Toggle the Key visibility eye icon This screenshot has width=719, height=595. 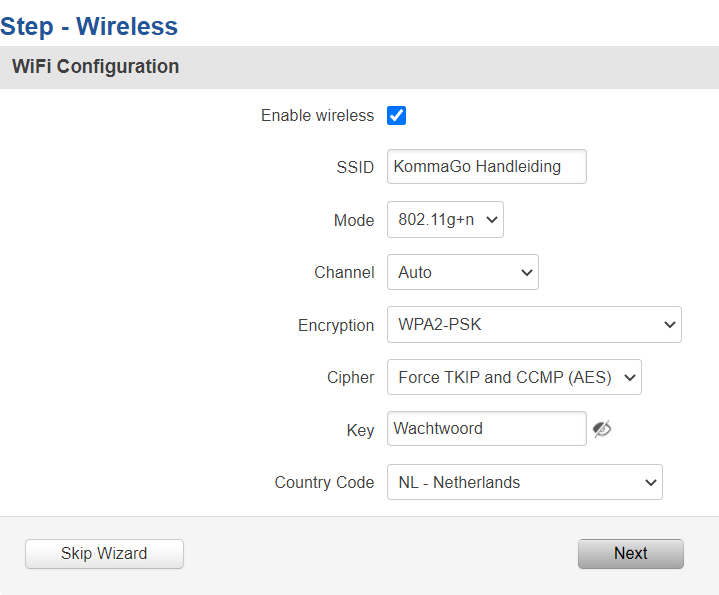[x=601, y=429]
